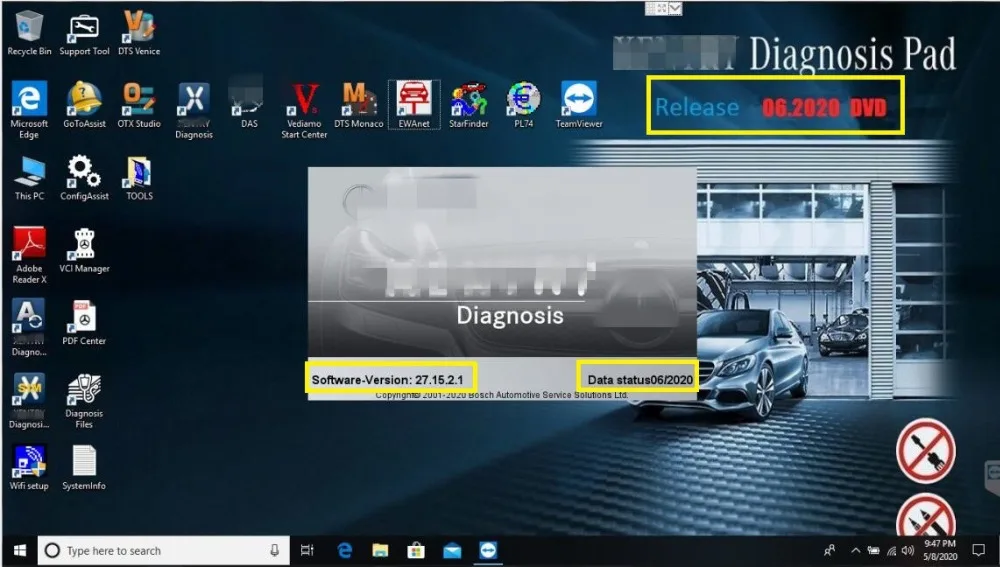Open GoToAssist shortcut
Screen dimensions: 1000x567
point(84,105)
